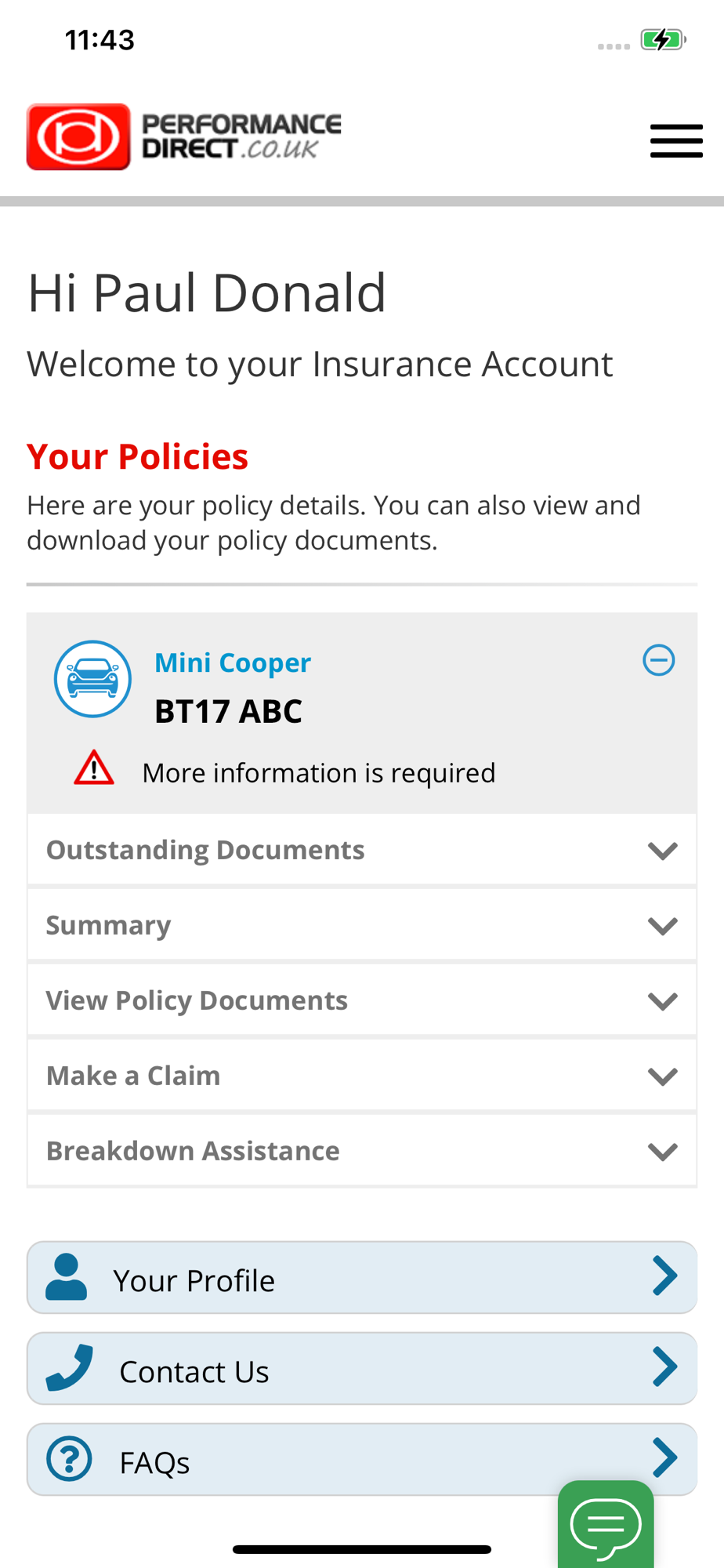Expand the Summary section chevron
Image resolution: width=724 pixels, height=1568 pixels.
(x=663, y=926)
